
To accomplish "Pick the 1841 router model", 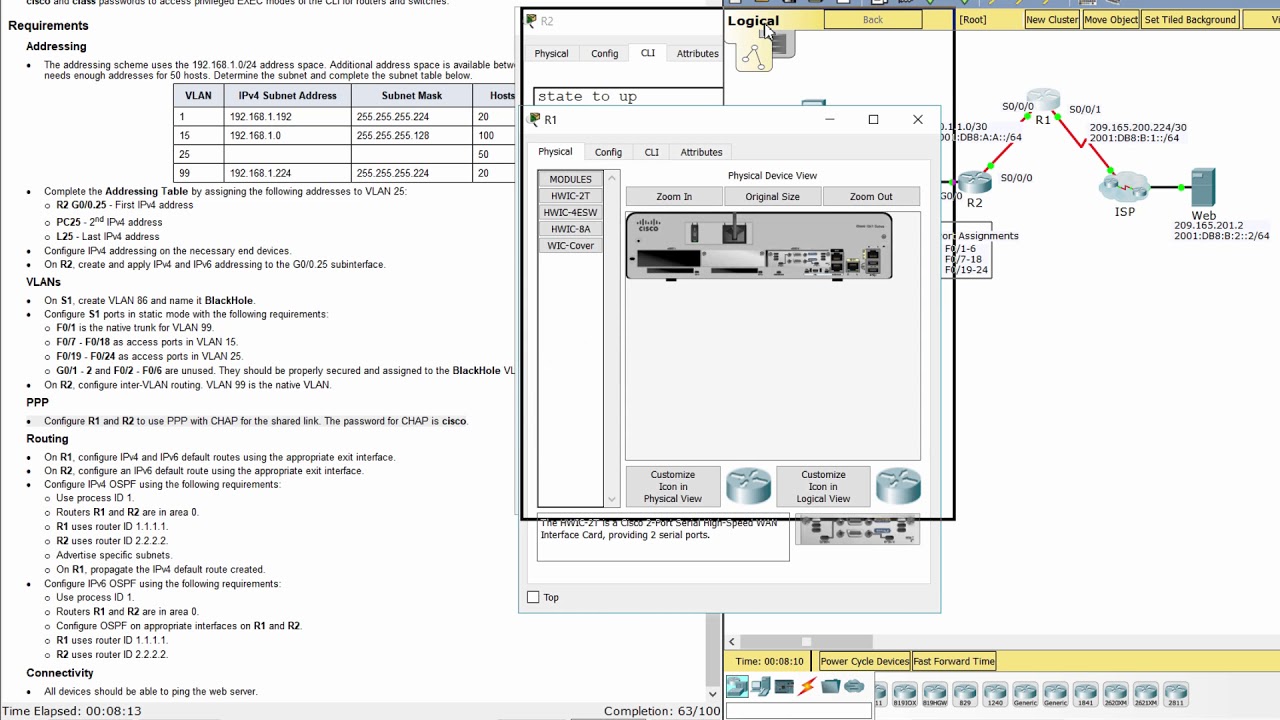I will click(1085, 694).
